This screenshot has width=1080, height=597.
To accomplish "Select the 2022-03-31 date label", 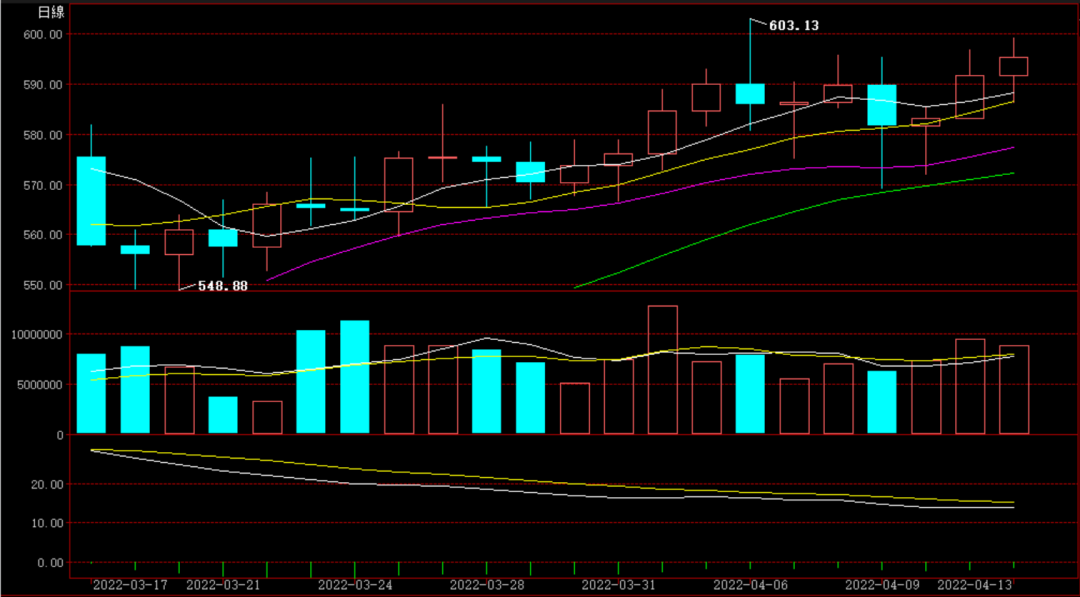I will (619, 585).
